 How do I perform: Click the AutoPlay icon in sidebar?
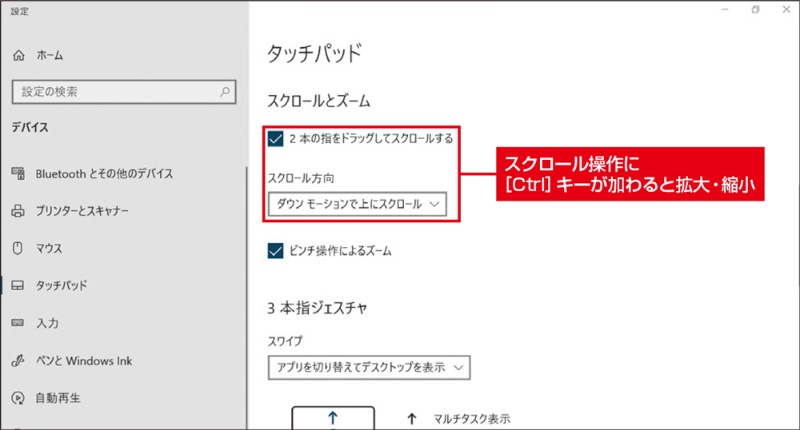point(18,397)
